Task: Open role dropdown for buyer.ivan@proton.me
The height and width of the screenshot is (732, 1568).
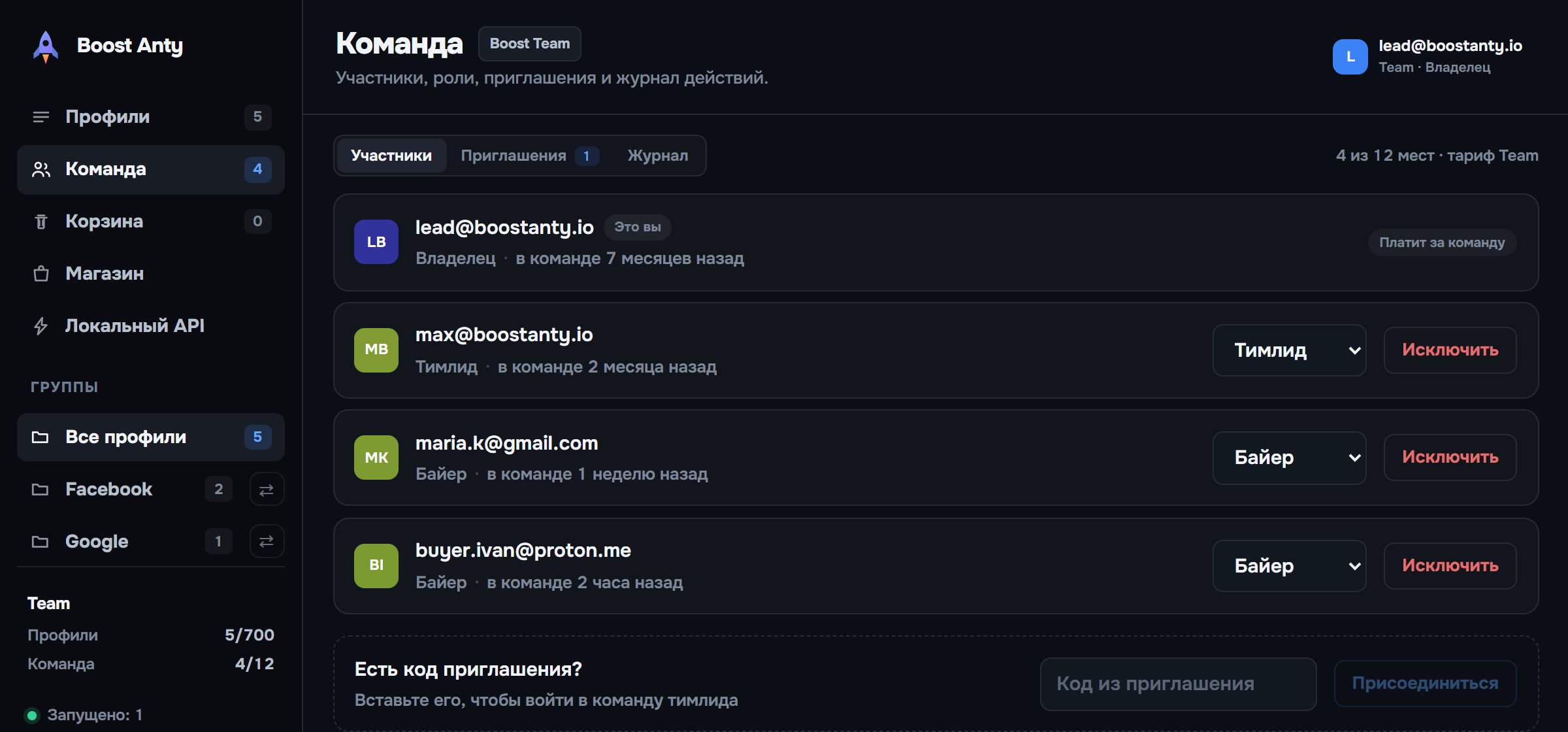Action: (1289, 566)
